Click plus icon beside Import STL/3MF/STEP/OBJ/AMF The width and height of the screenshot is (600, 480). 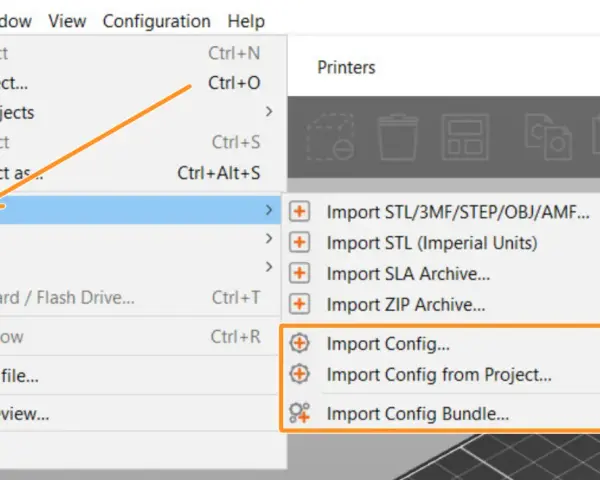(x=299, y=212)
